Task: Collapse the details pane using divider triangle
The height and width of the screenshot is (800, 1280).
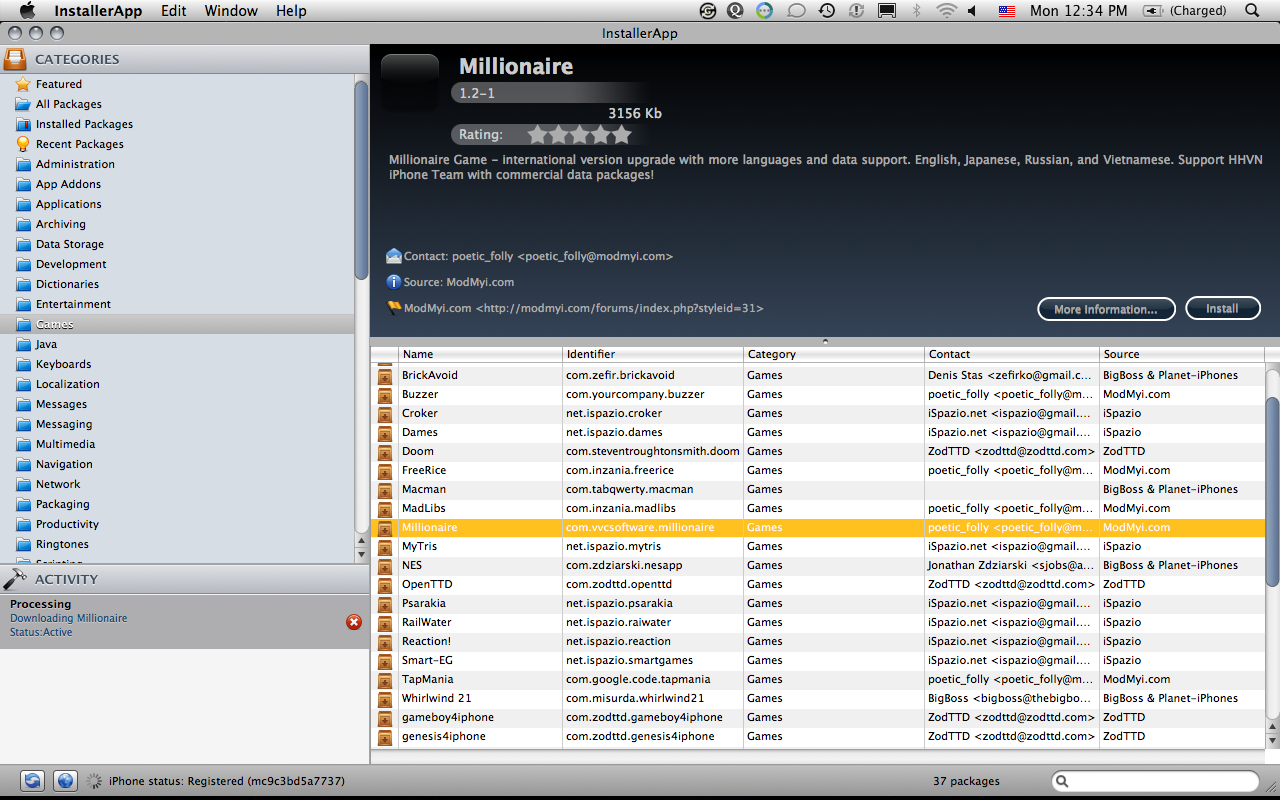Action: 825,341
